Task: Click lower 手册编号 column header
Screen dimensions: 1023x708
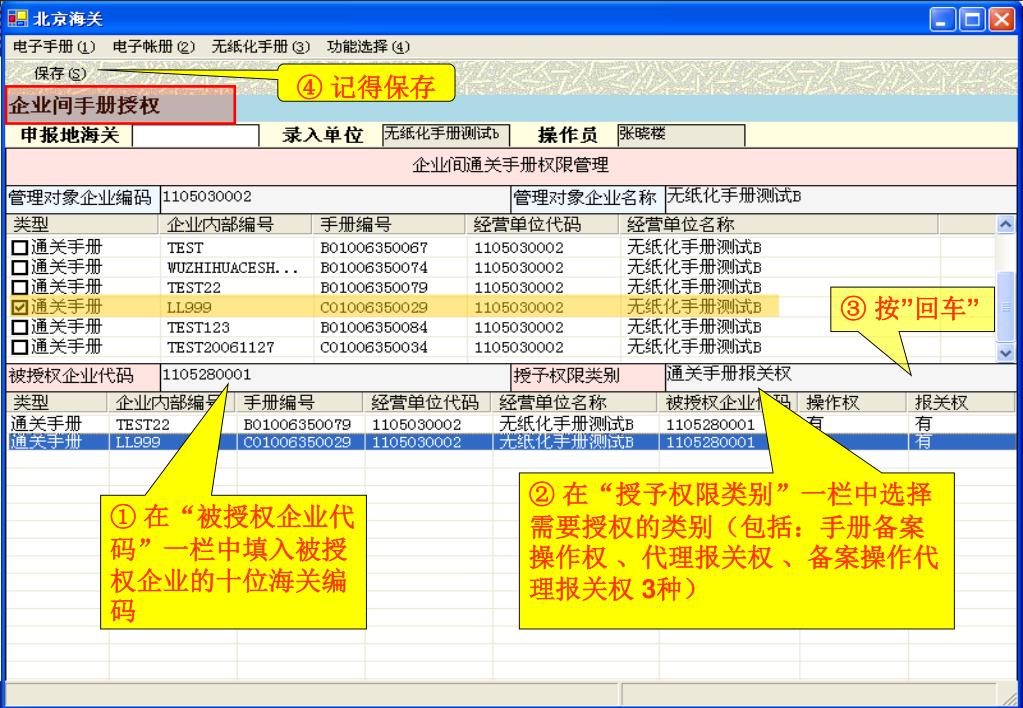Action: tap(301, 403)
